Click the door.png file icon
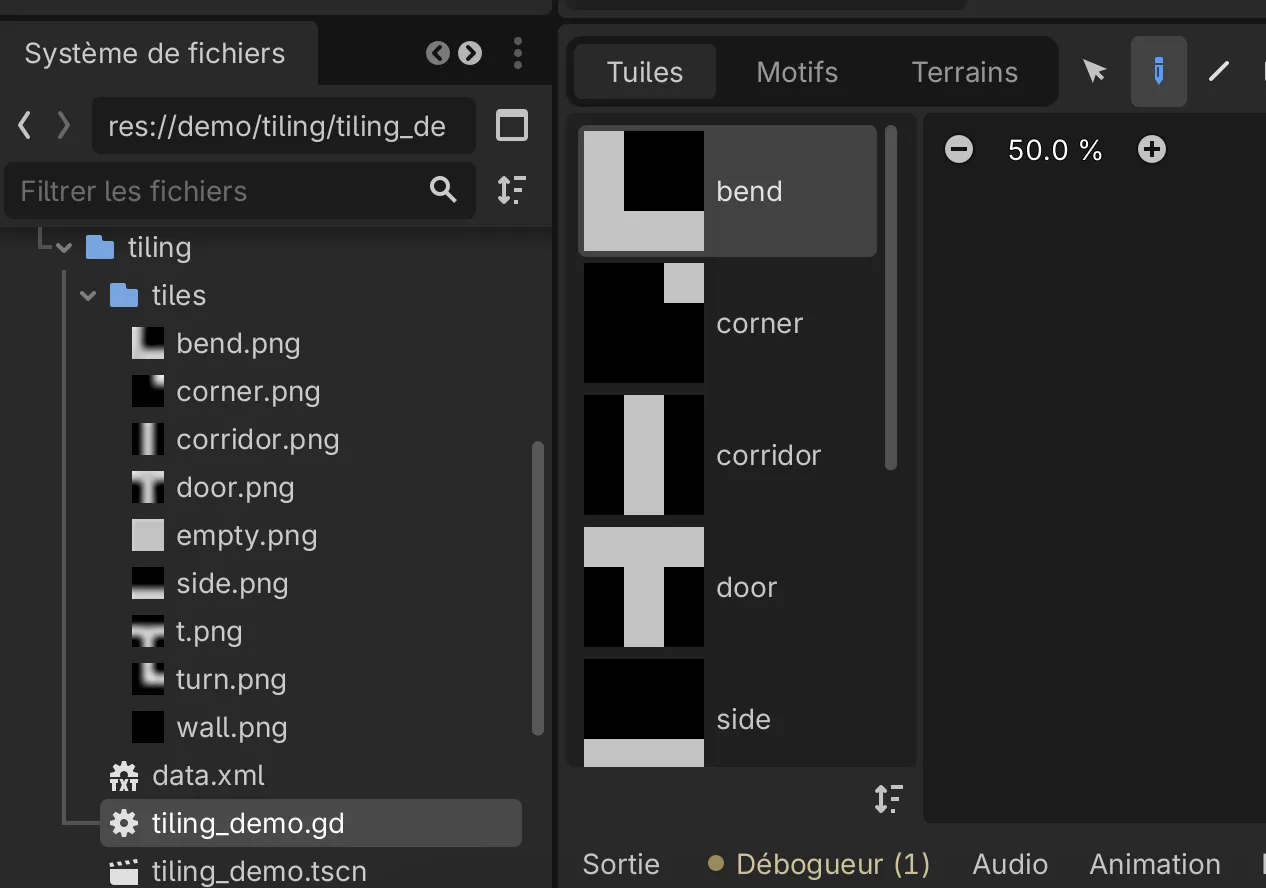1266x888 pixels. [x=148, y=487]
